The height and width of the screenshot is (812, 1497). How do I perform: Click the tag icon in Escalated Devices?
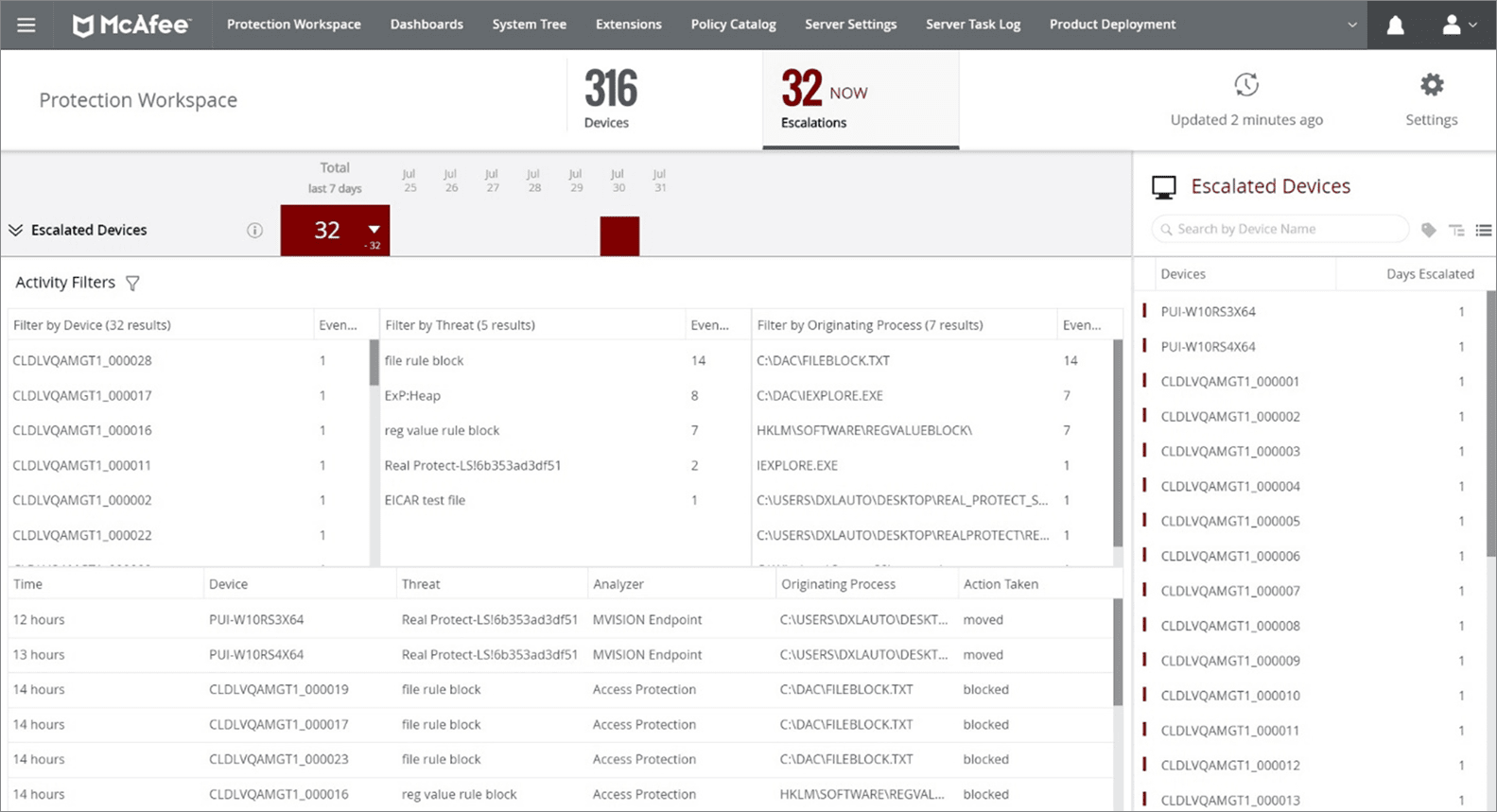click(x=1428, y=230)
